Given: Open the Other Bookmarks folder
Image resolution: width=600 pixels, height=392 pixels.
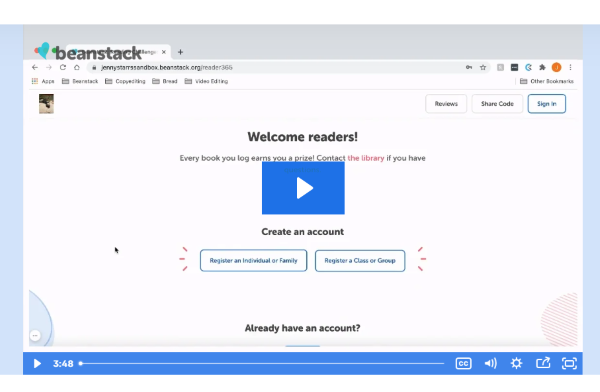Looking at the screenshot, I should [x=547, y=81].
